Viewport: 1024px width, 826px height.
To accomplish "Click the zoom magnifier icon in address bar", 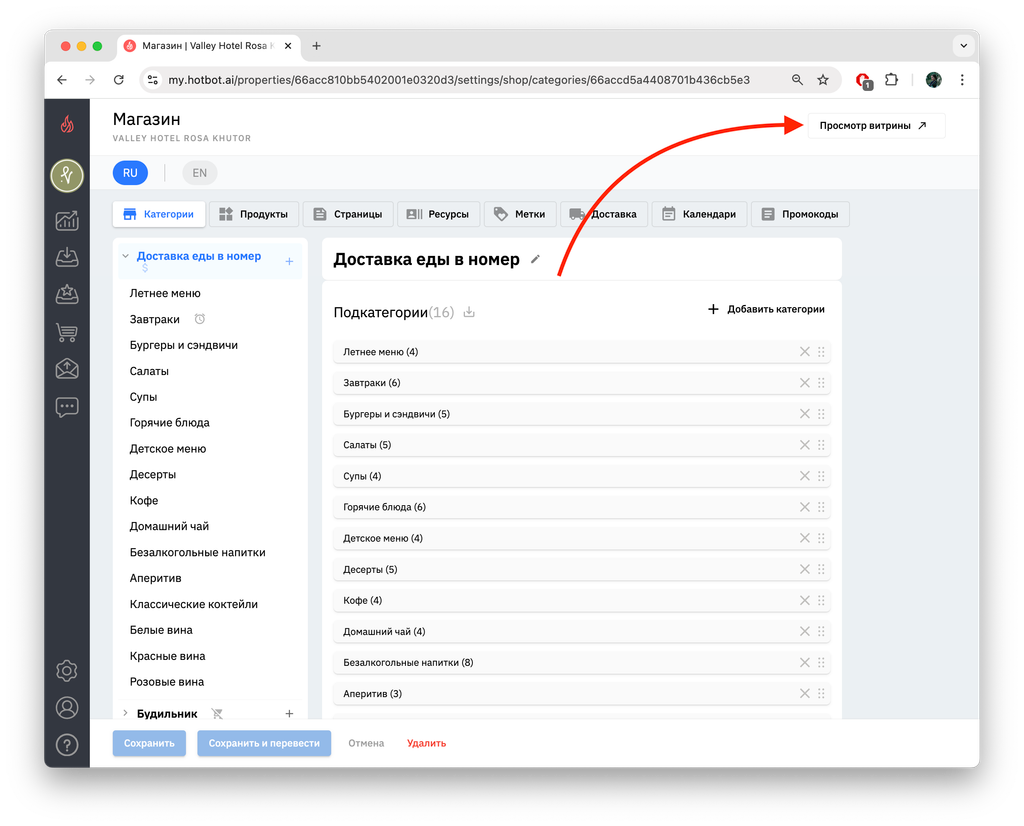I will click(x=797, y=80).
